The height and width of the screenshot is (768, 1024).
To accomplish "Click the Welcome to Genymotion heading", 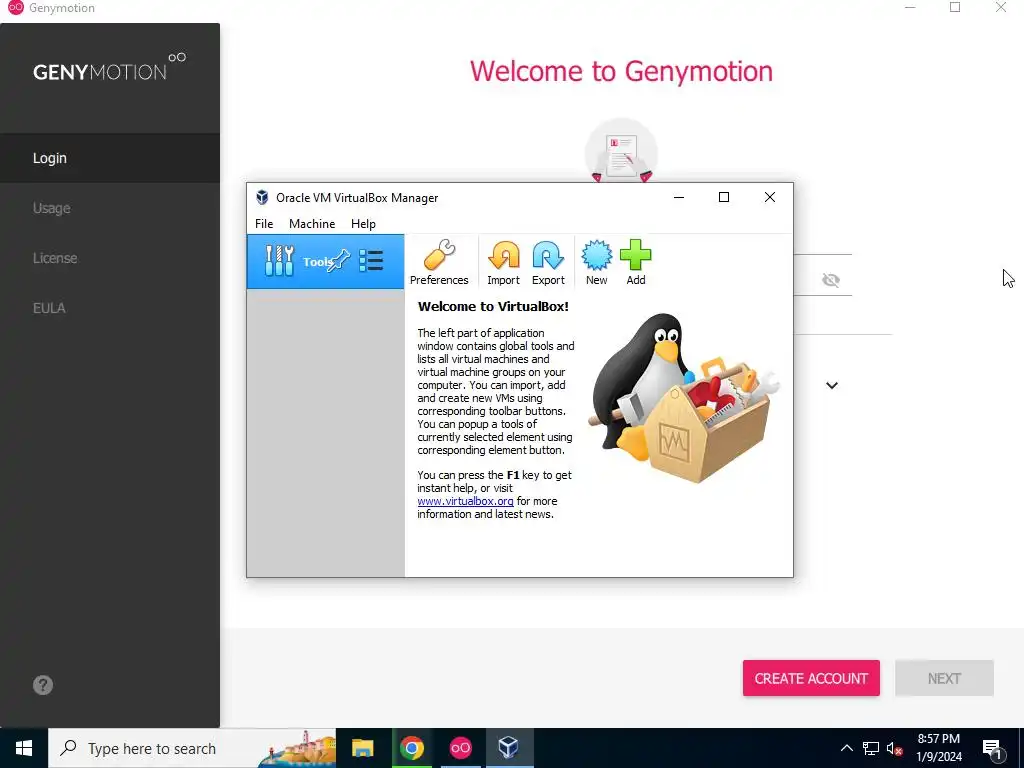I will pyautogui.click(x=621, y=71).
